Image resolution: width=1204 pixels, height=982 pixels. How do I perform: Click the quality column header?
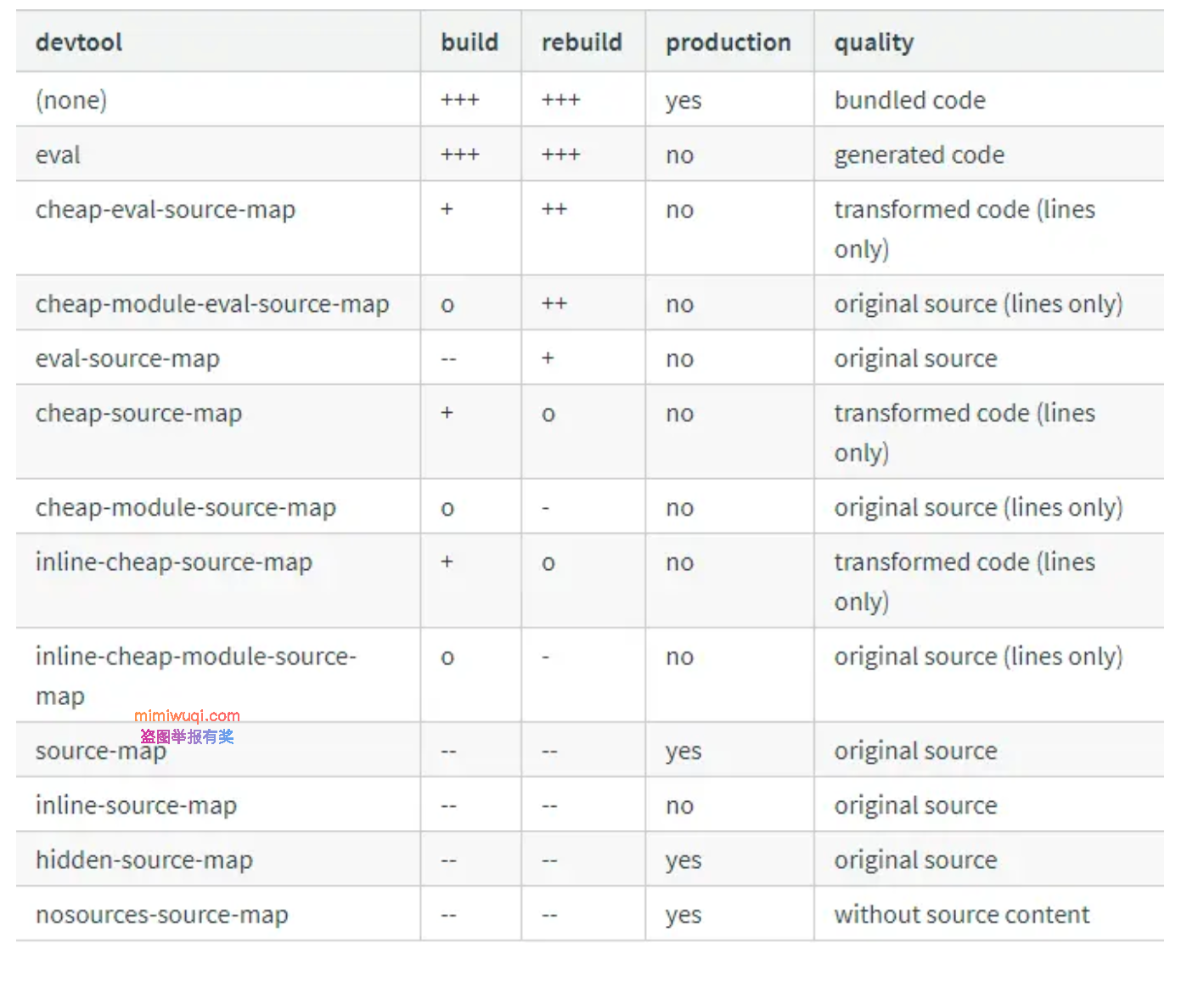(874, 42)
